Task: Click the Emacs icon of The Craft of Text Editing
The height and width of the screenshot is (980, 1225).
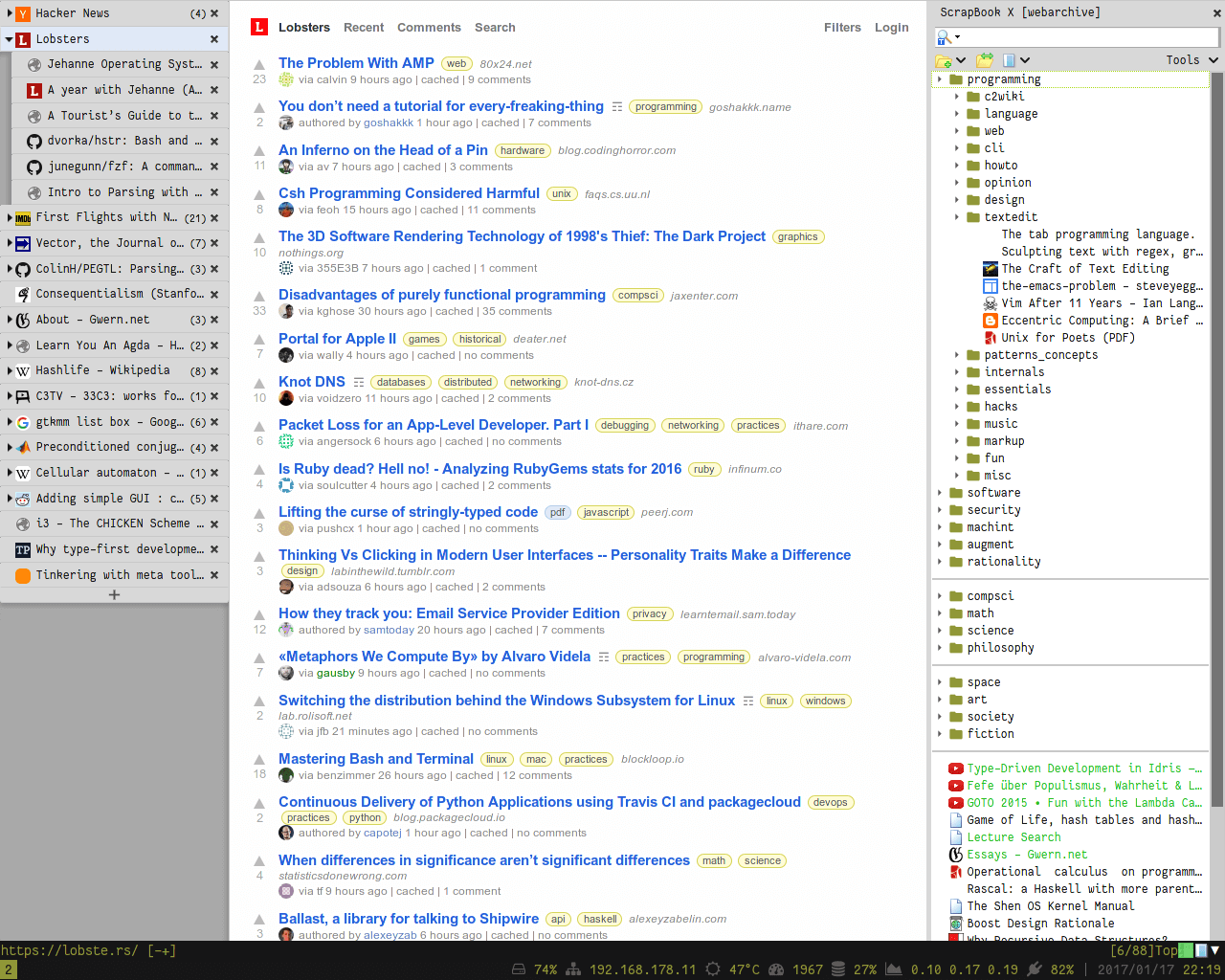Action: pyautogui.click(x=991, y=269)
